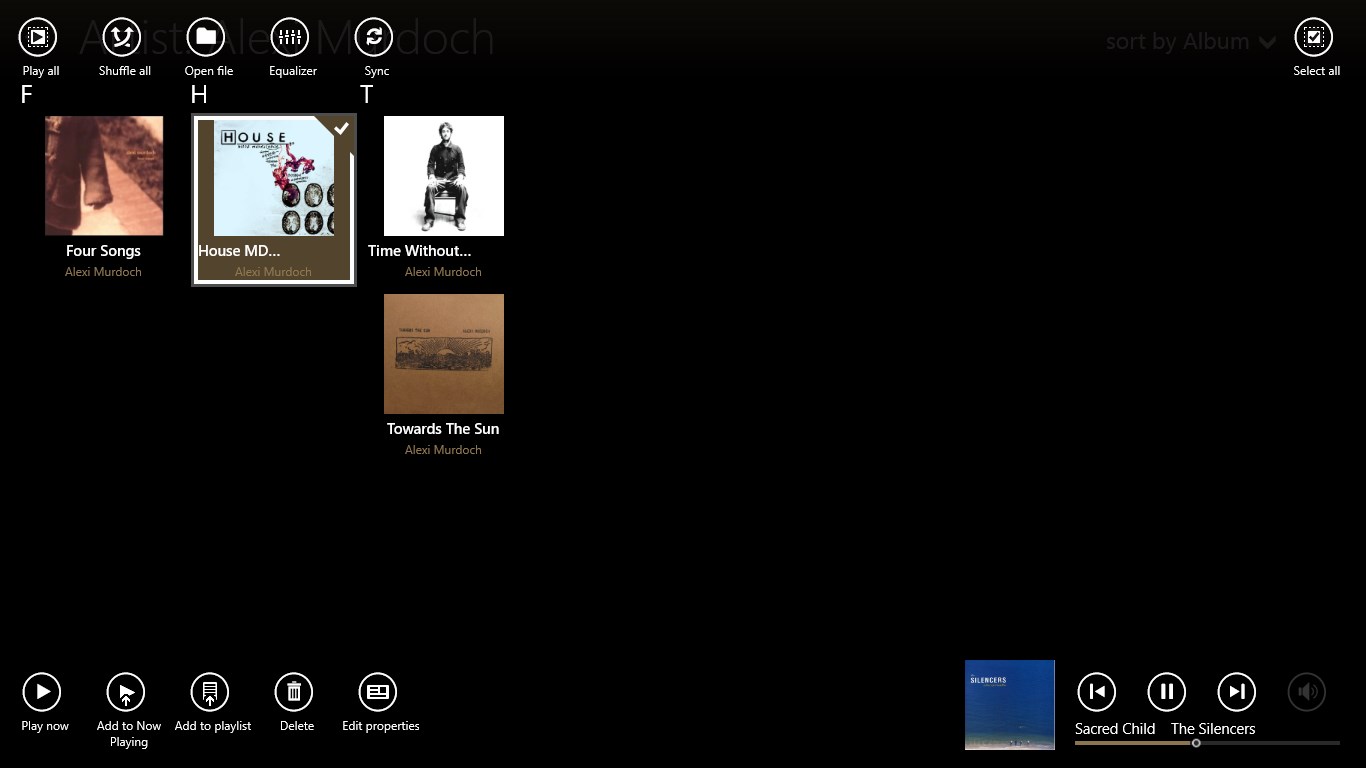The height and width of the screenshot is (768, 1366).
Task: Click the Play now button
Action: pyautogui.click(x=43, y=691)
